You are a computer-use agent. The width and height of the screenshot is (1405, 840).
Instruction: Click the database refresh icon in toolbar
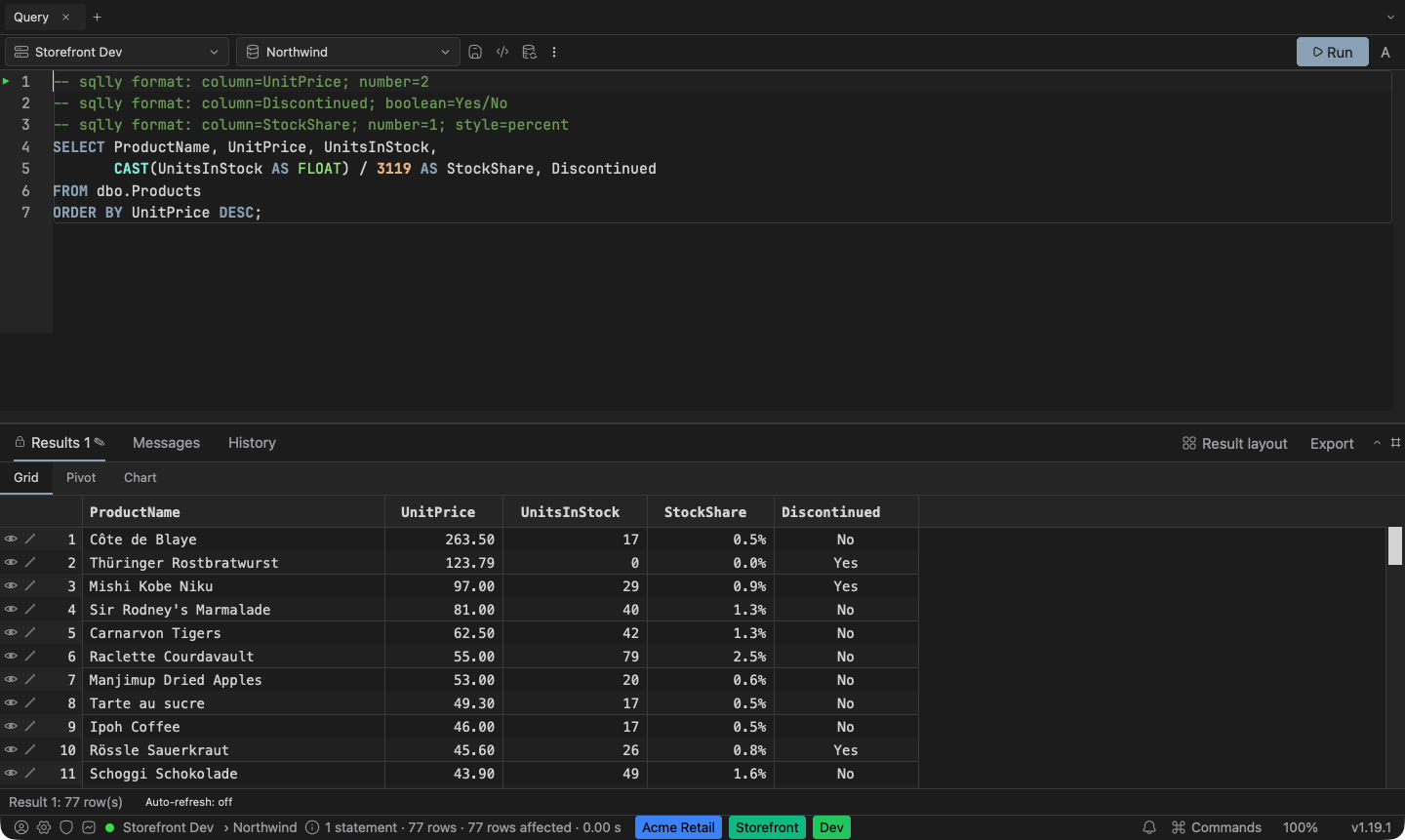click(x=529, y=52)
